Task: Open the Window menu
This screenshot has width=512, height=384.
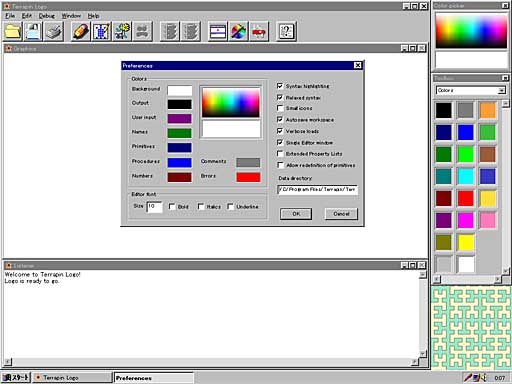Action: coord(71,16)
